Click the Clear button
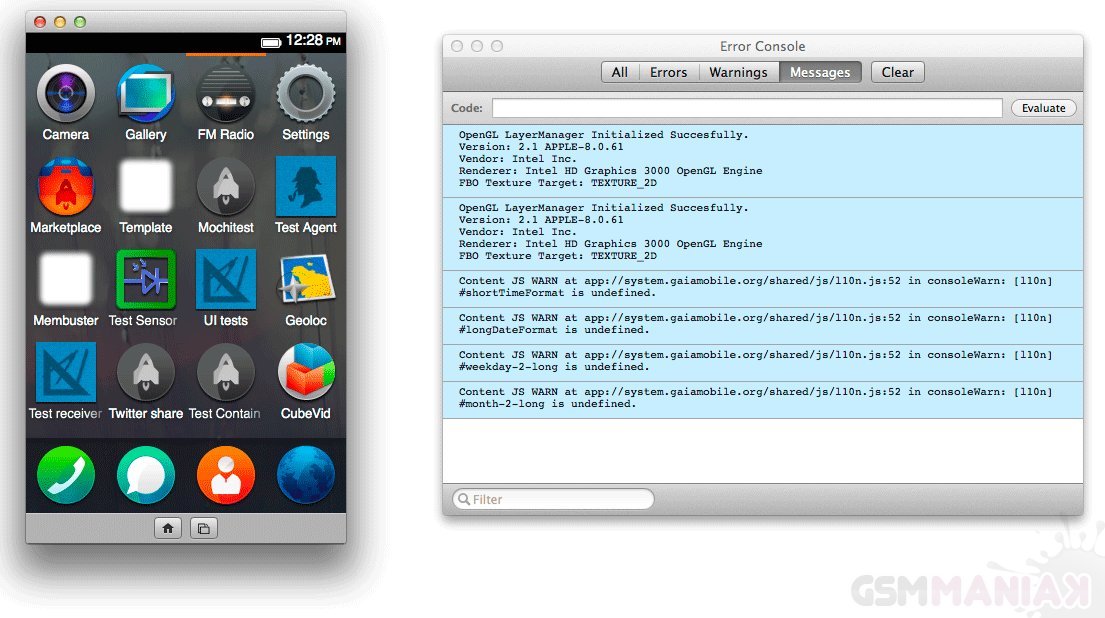1105x618 pixels. [x=897, y=72]
